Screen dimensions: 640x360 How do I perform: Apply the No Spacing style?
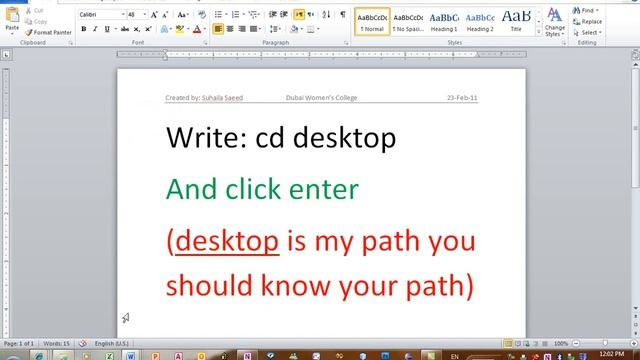point(408,22)
